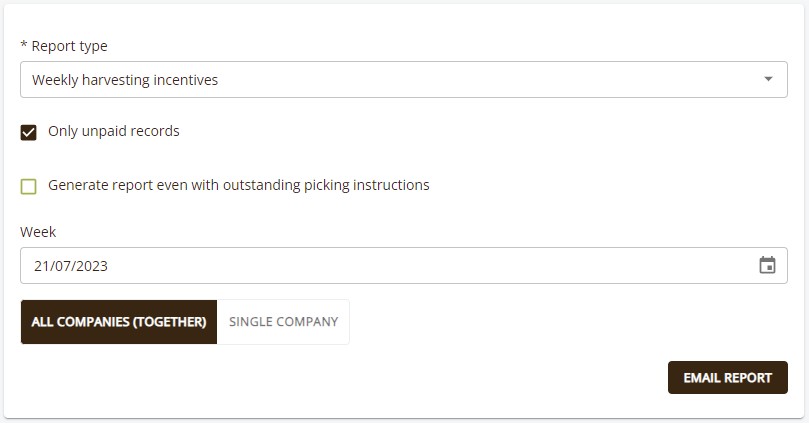Viewport: 809px width, 423px height.
Task: Open the calendar date picker icon
Action: pyautogui.click(x=767, y=266)
